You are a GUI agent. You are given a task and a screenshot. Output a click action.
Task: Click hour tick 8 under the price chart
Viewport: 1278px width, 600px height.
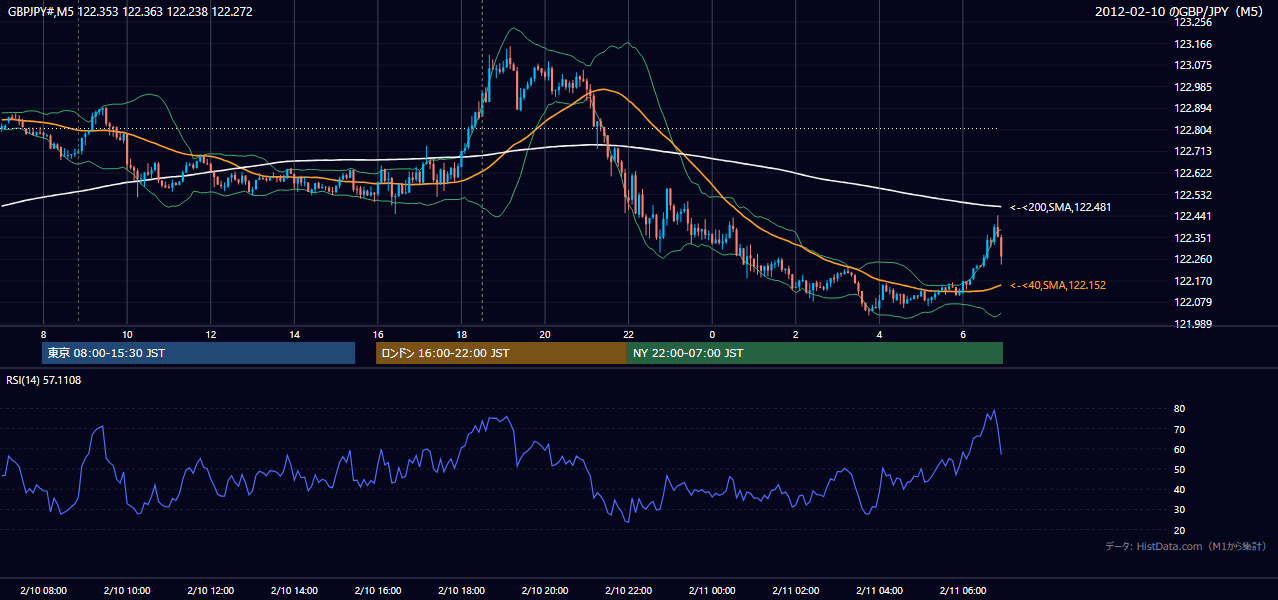coord(43,334)
